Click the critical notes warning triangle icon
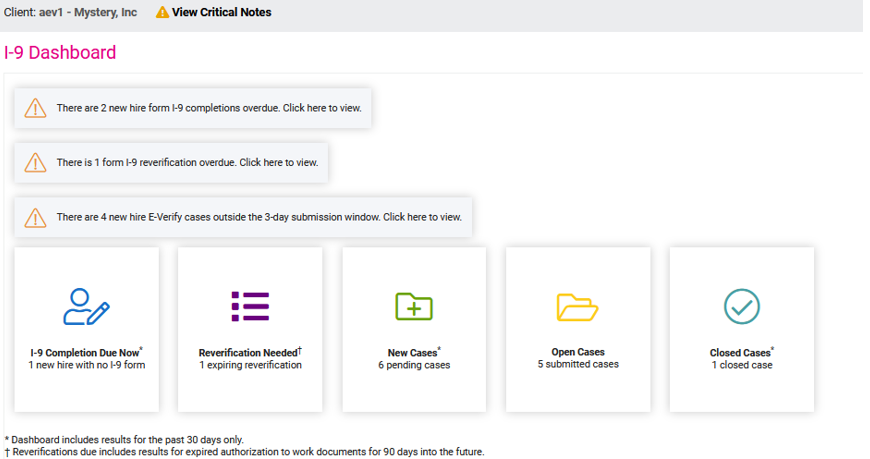The height and width of the screenshot is (459, 870). [x=162, y=12]
